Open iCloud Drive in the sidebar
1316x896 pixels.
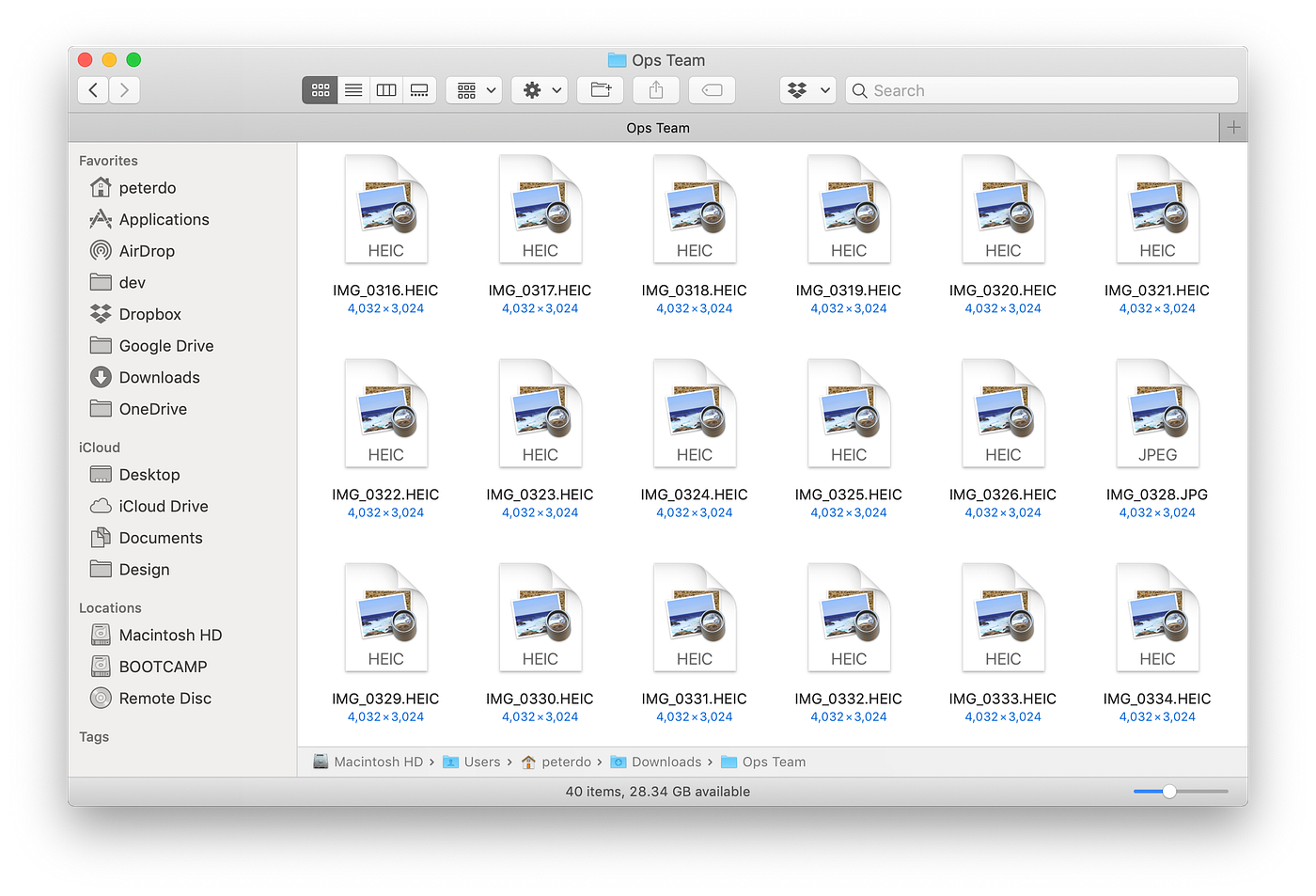[164, 506]
